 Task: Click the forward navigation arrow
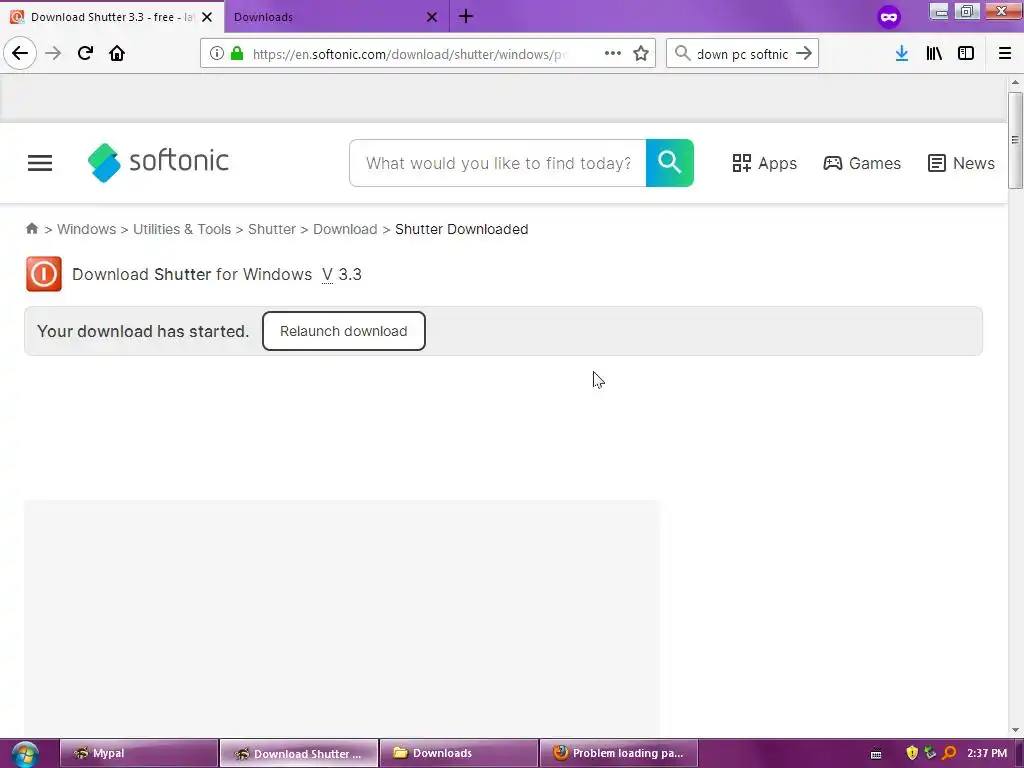point(53,54)
